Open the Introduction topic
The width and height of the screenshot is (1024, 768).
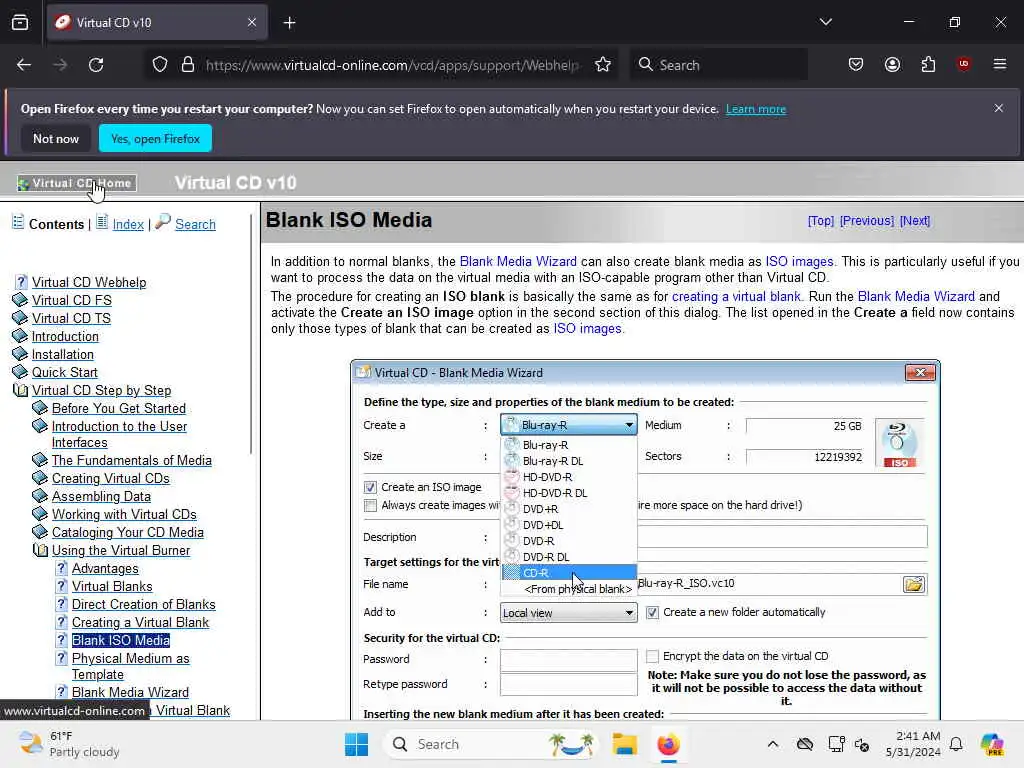click(x=65, y=336)
